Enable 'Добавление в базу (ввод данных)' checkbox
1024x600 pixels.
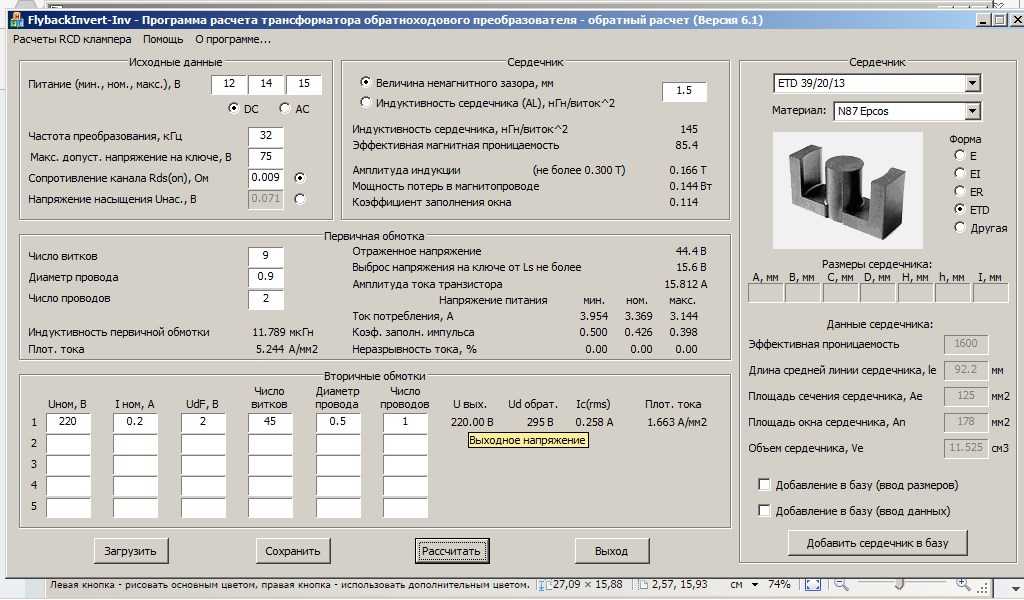(763, 511)
